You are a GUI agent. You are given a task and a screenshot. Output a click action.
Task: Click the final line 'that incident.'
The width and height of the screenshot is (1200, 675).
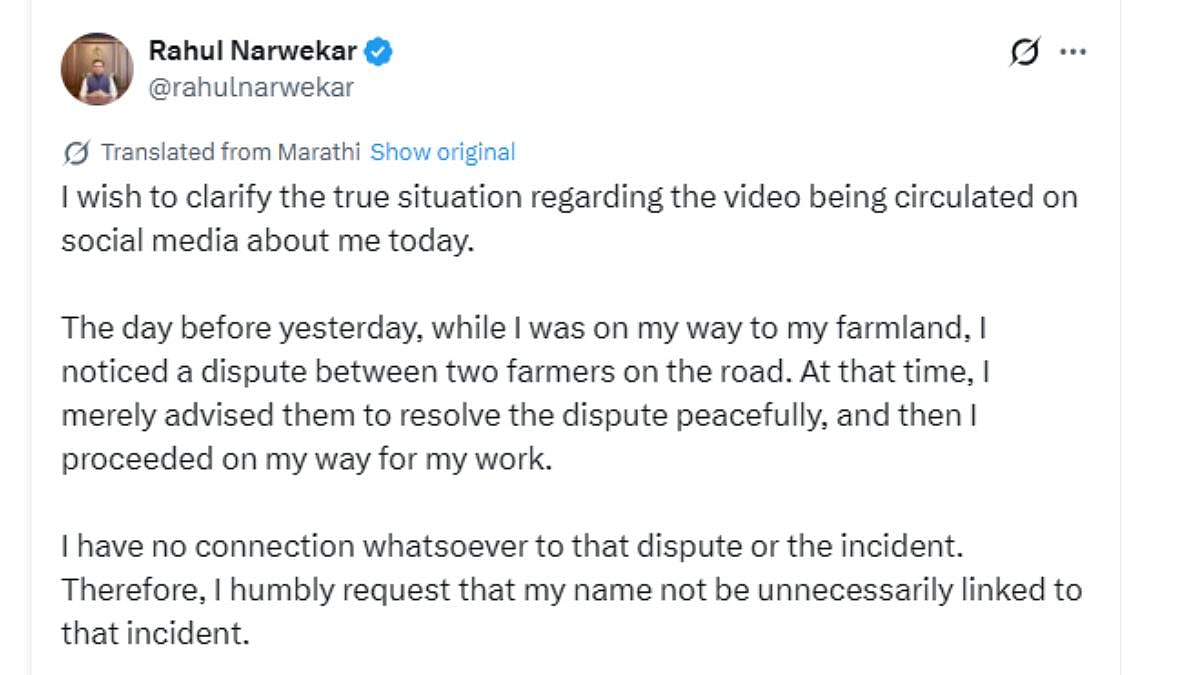(154, 634)
